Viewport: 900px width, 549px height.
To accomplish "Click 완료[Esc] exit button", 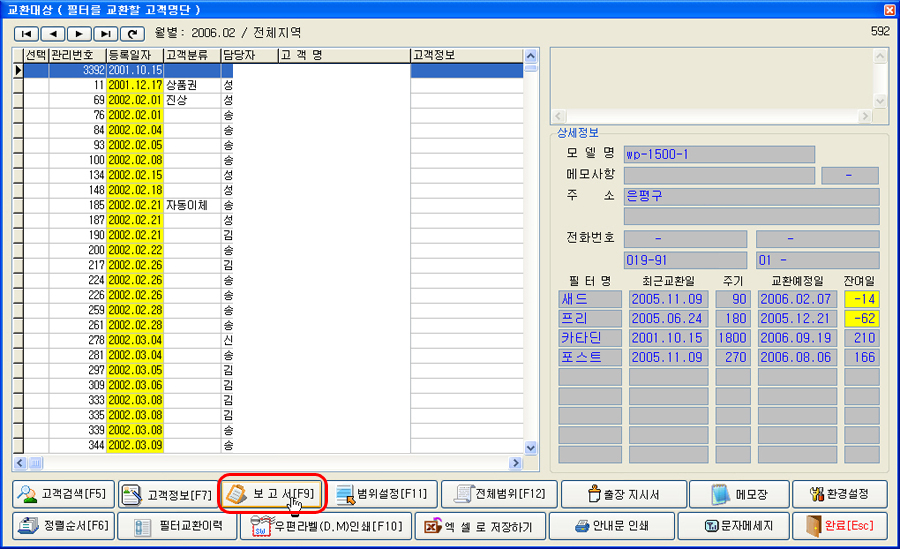I will pyautogui.click(x=839, y=526).
